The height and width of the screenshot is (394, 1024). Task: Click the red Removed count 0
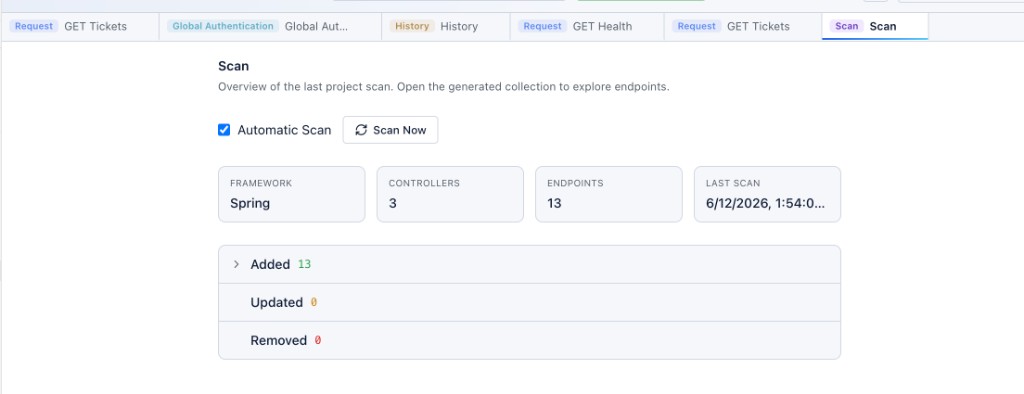(318, 340)
